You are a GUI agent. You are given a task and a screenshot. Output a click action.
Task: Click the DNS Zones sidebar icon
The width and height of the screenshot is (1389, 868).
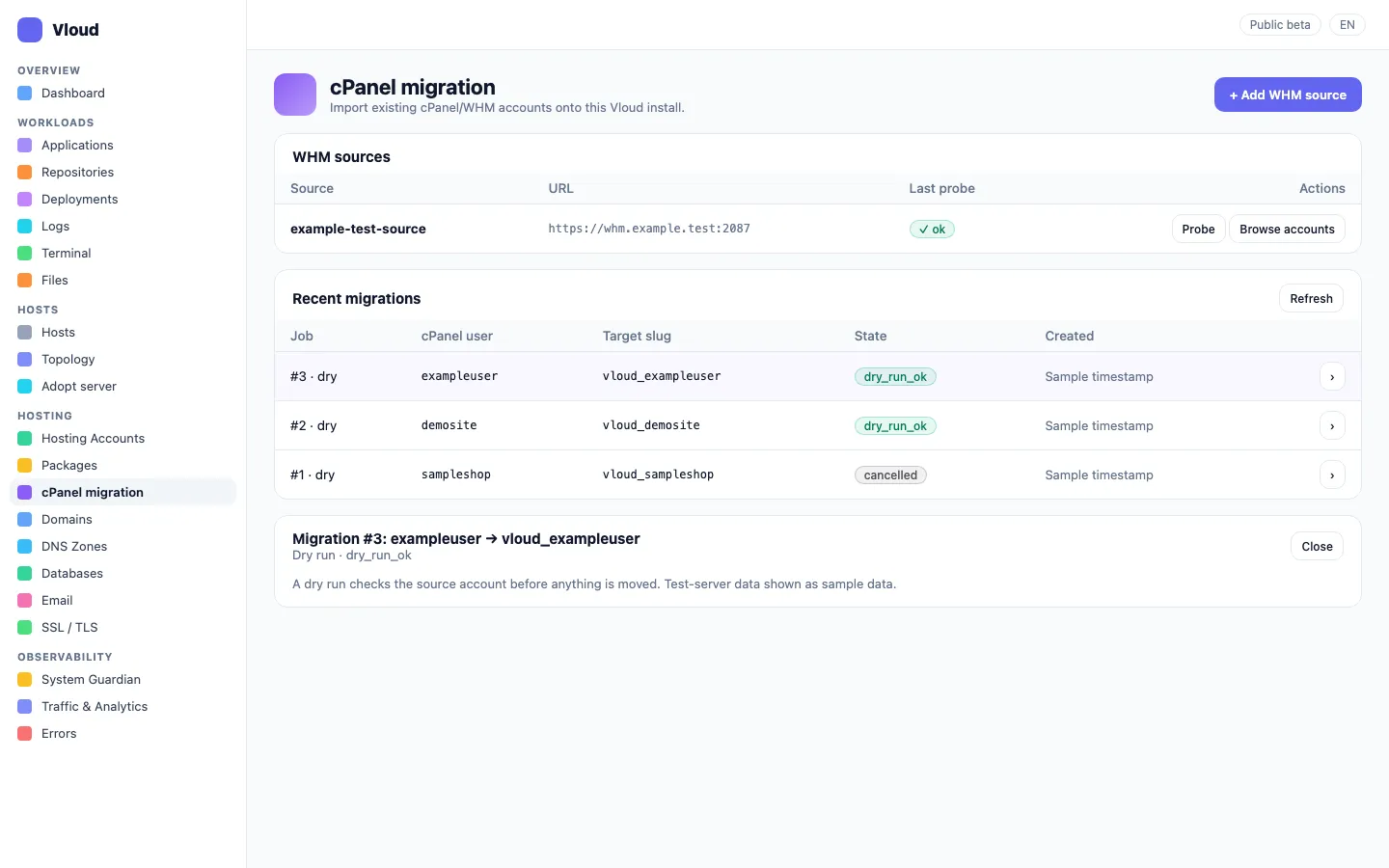tap(25, 547)
